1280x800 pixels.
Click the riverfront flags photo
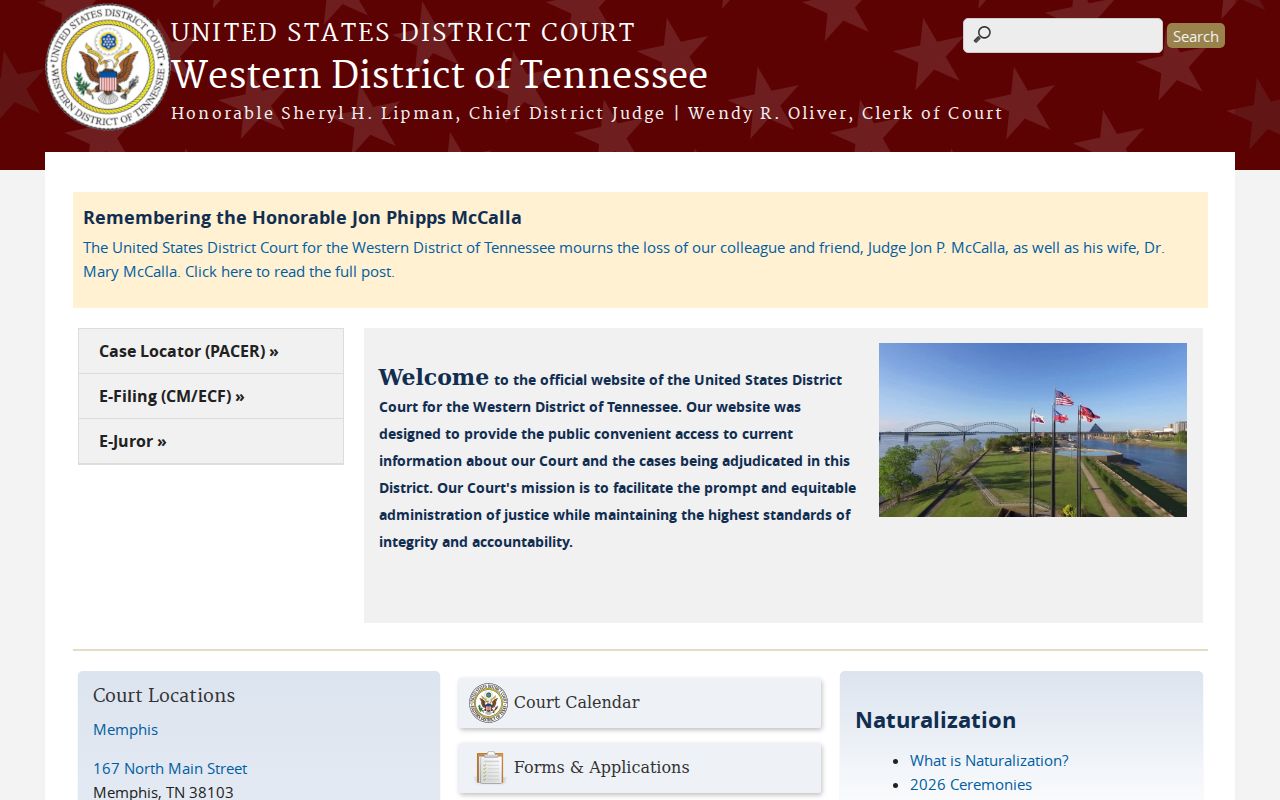tap(1033, 430)
